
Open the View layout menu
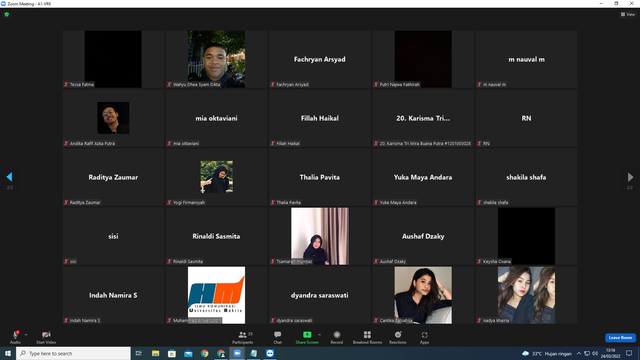click(x=628, y=14)
